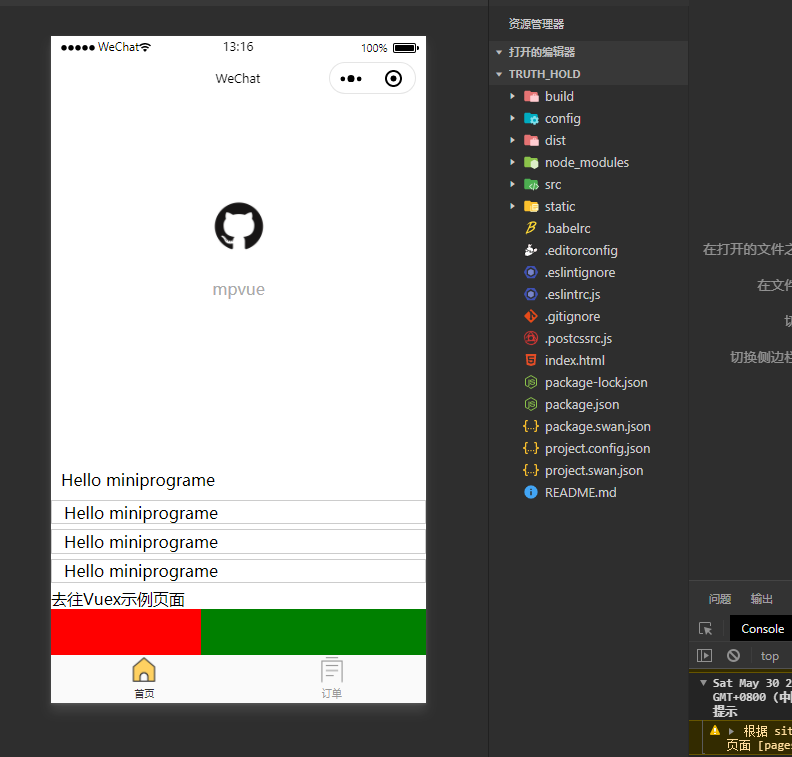
Task: Click the green color block
Action: tap(314, 632)
